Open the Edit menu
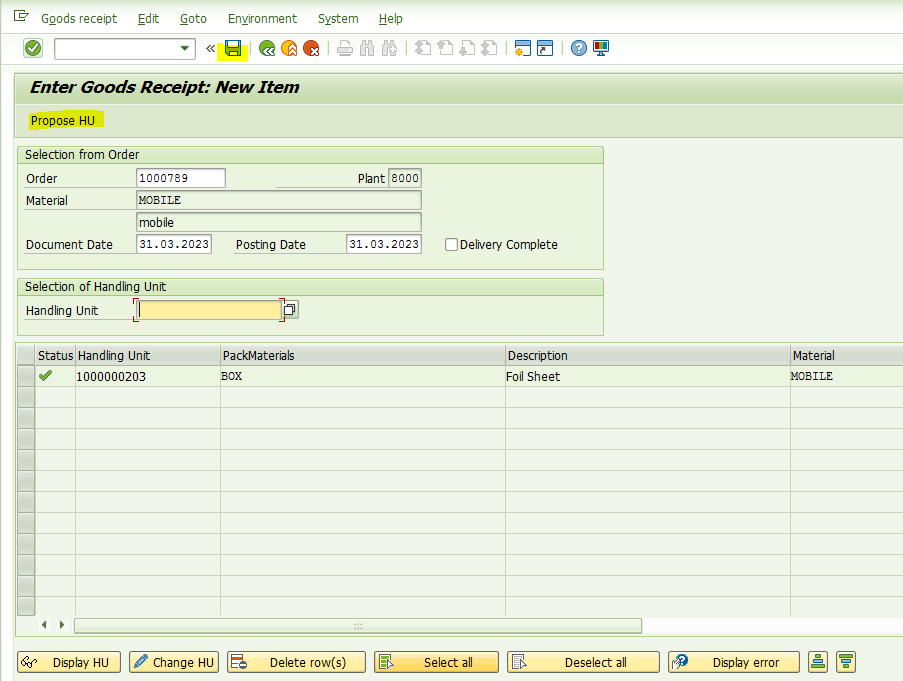 coord(148,18)
